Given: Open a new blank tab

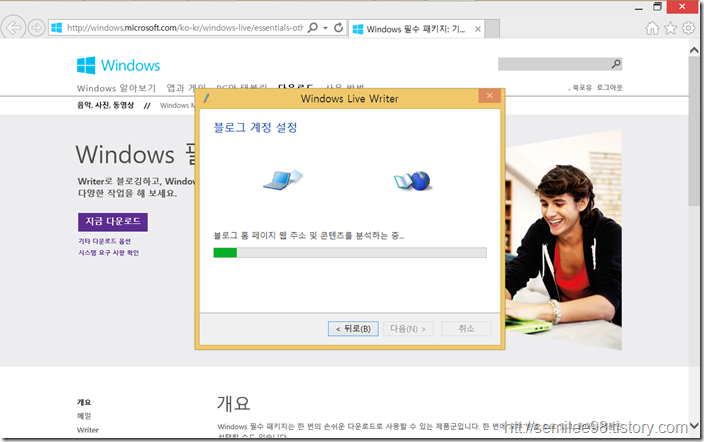Looking at the screenshot, I should [x=492, y=29].
